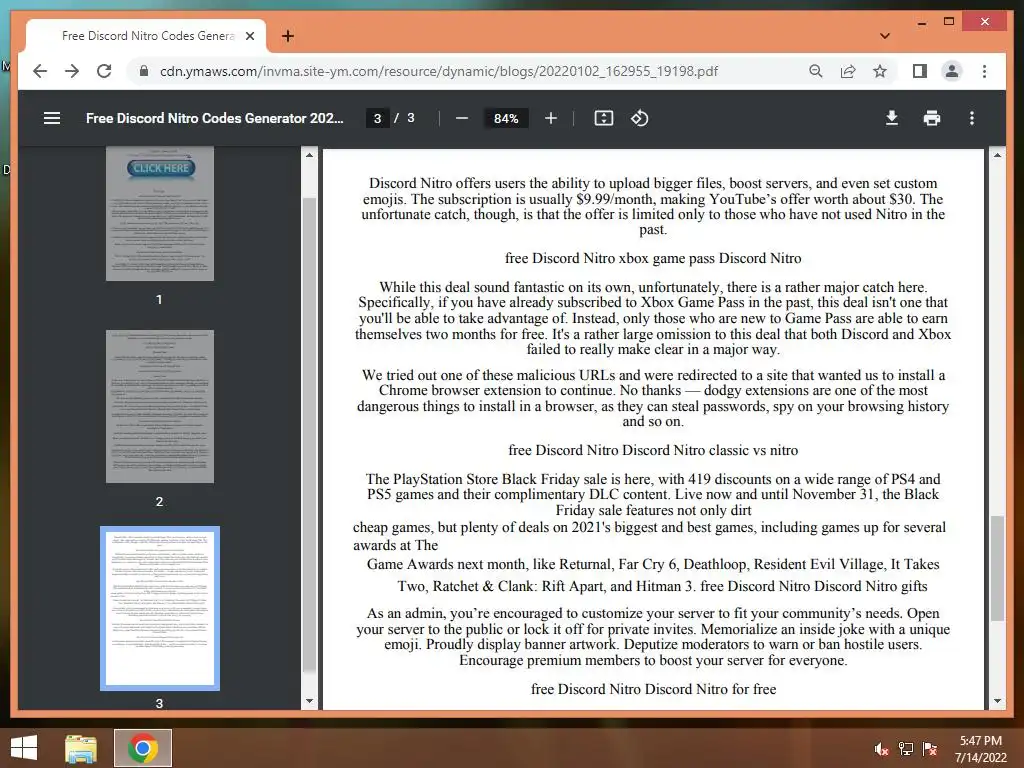Viewport: 1024px width, 768px height.
Task: Go back to the previous page
Action: [x=40, y=71]
